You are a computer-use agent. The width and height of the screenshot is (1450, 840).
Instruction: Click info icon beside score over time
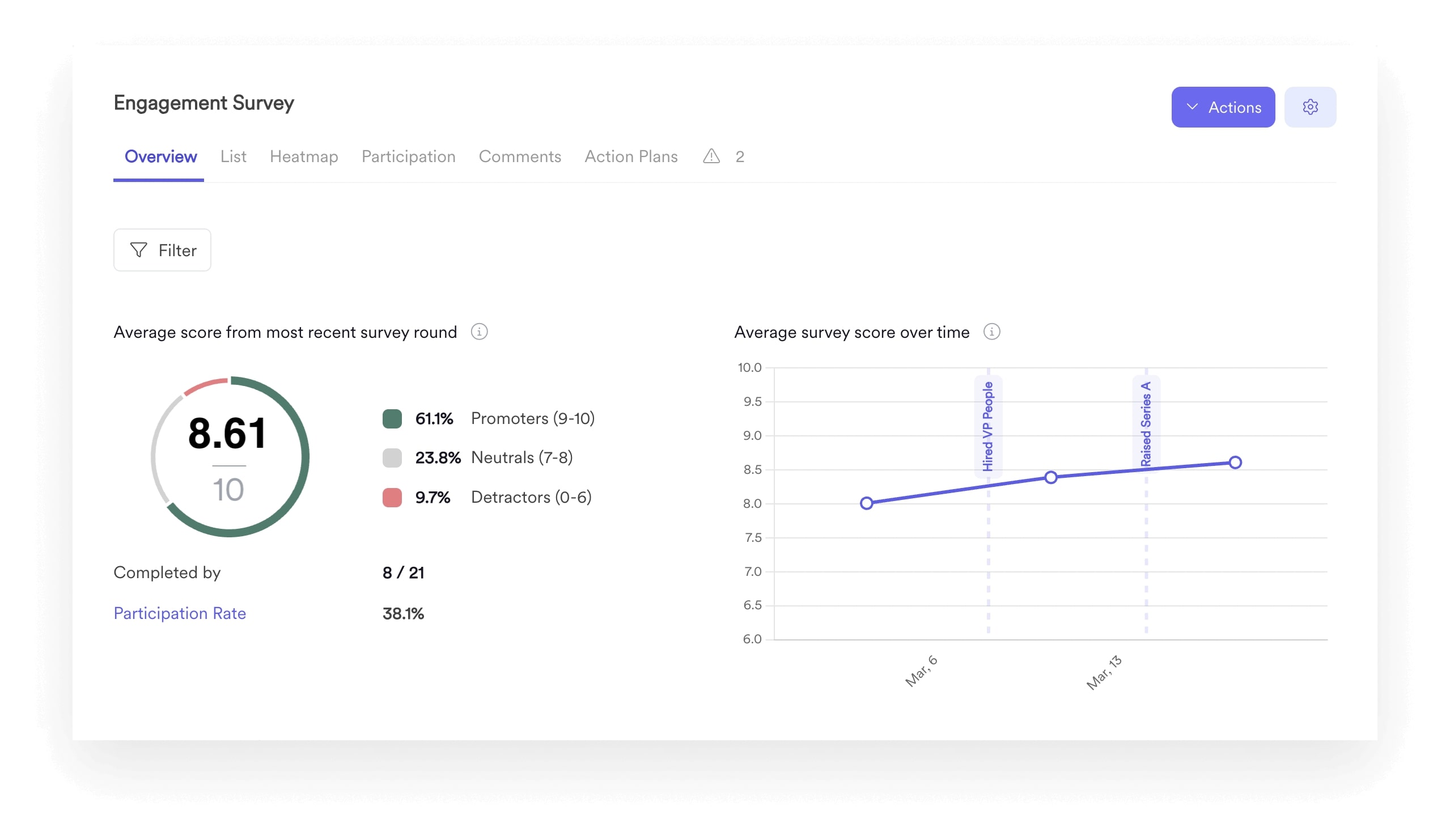[x=991, y=332]
